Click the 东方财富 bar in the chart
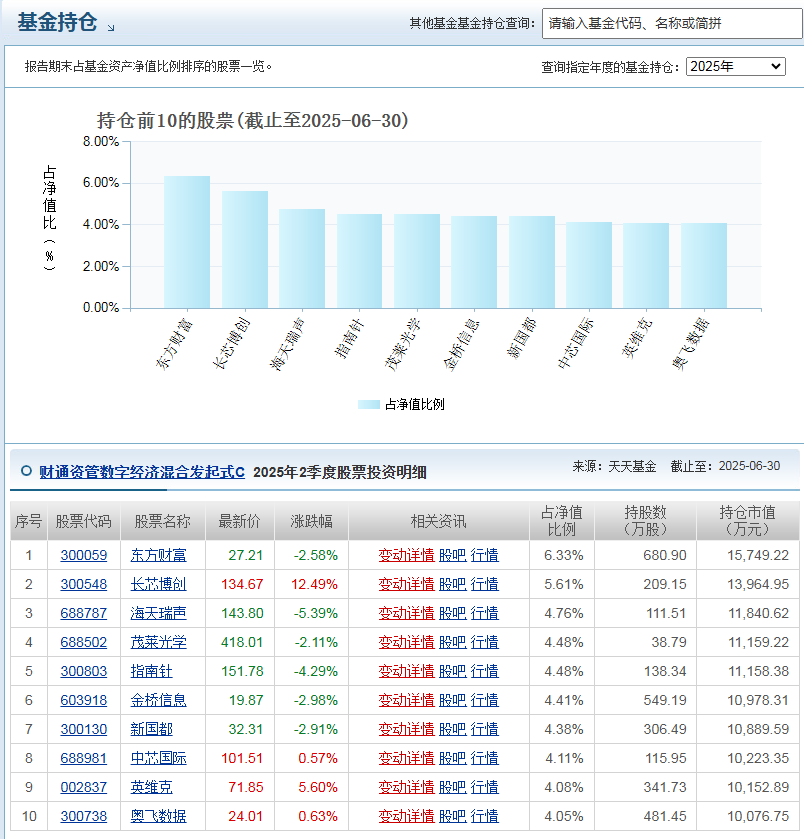 pyautogui.click(x=187, y=242)
